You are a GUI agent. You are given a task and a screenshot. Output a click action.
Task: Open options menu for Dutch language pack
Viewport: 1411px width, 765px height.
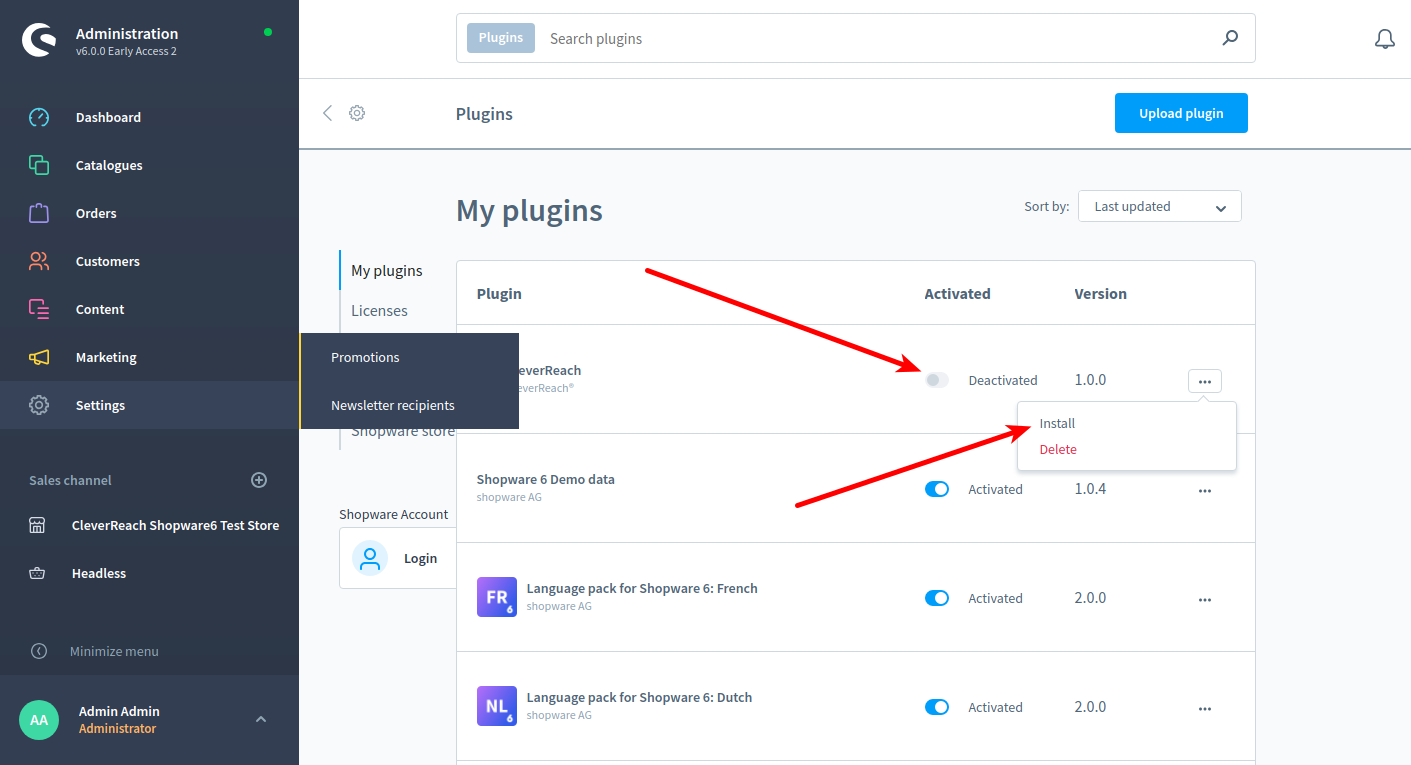(1204, 708)
